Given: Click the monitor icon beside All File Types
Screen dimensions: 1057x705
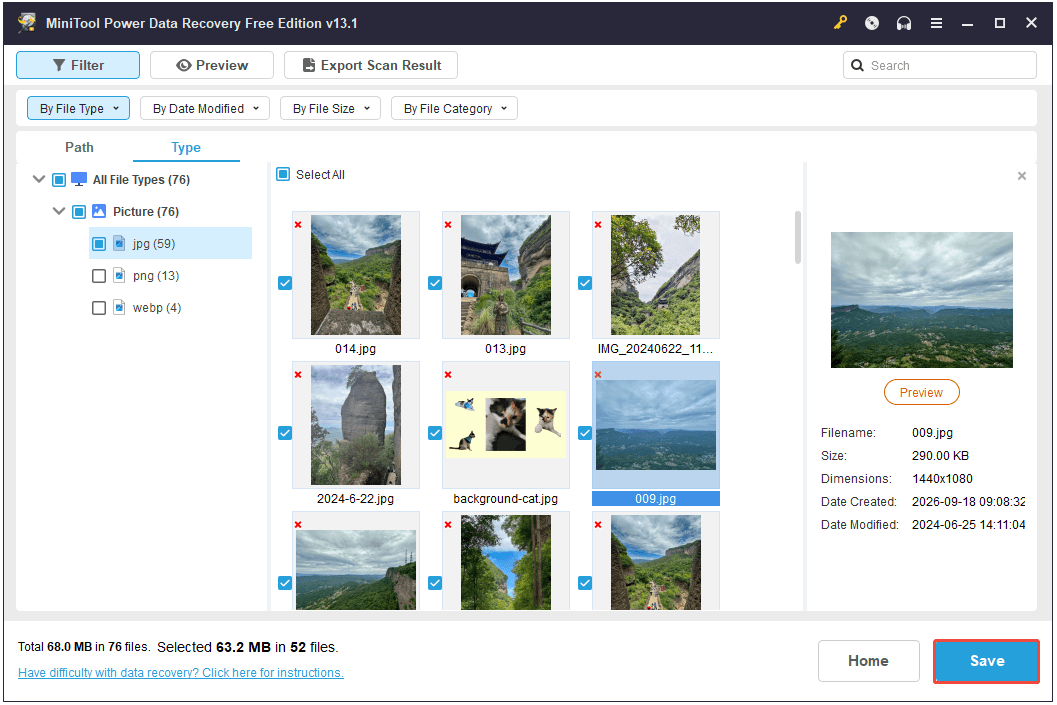Looking at the screenshot, I should pos(79,179).
